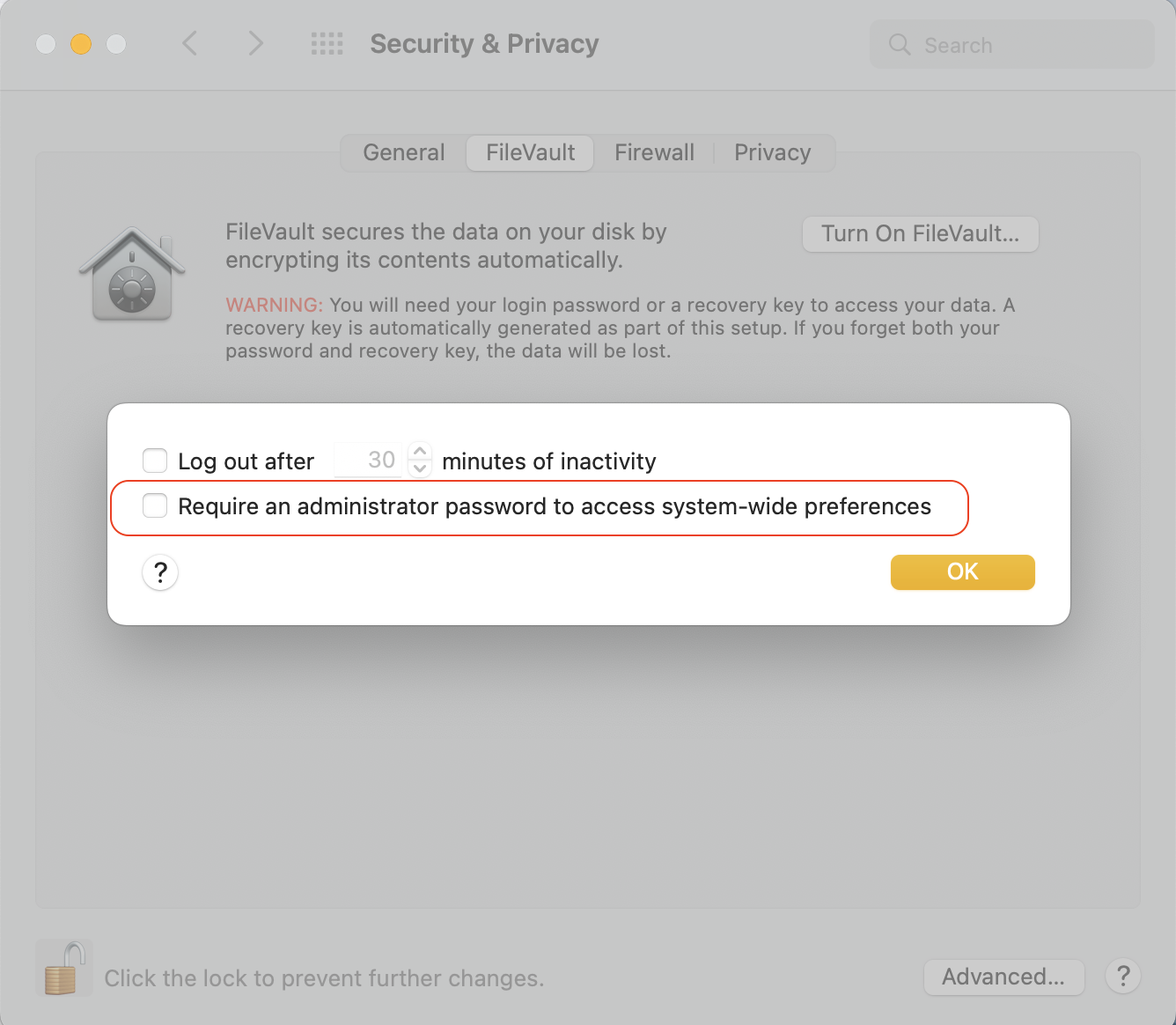Switch to the General tab
This screenshot has height=1025, width=1176.
[x=404, y=153]
